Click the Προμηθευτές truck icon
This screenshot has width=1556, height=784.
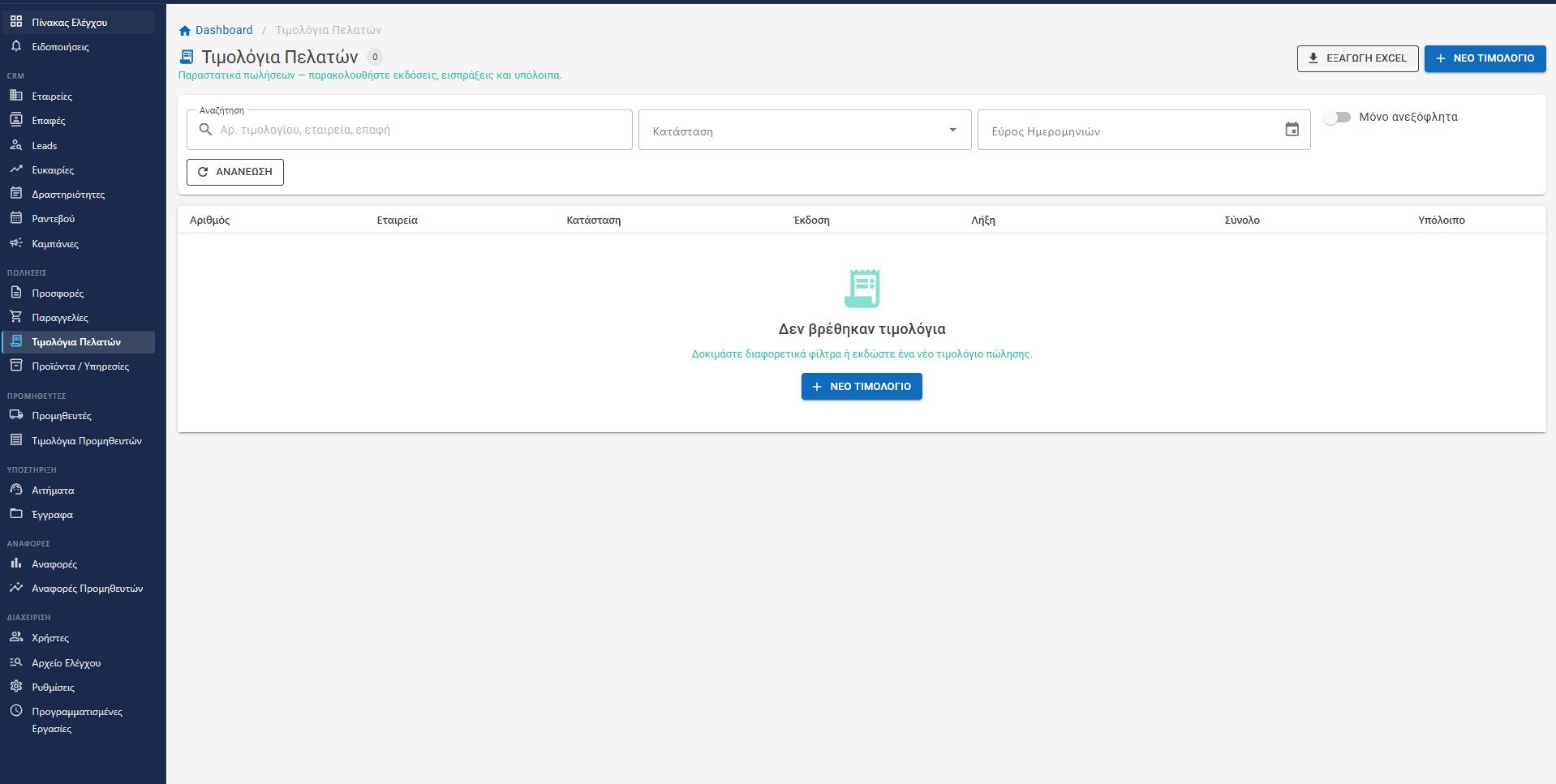[16, 415]
